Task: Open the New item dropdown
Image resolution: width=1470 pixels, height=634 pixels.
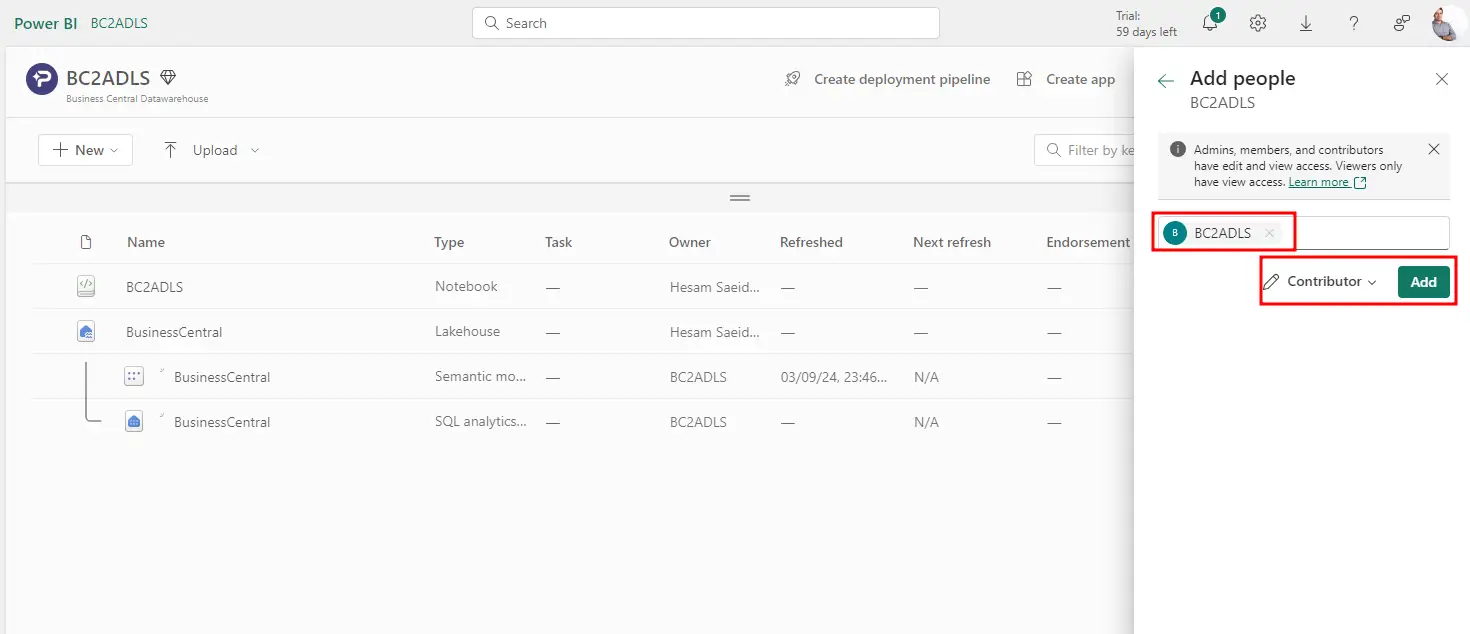Action: [85, 150]
